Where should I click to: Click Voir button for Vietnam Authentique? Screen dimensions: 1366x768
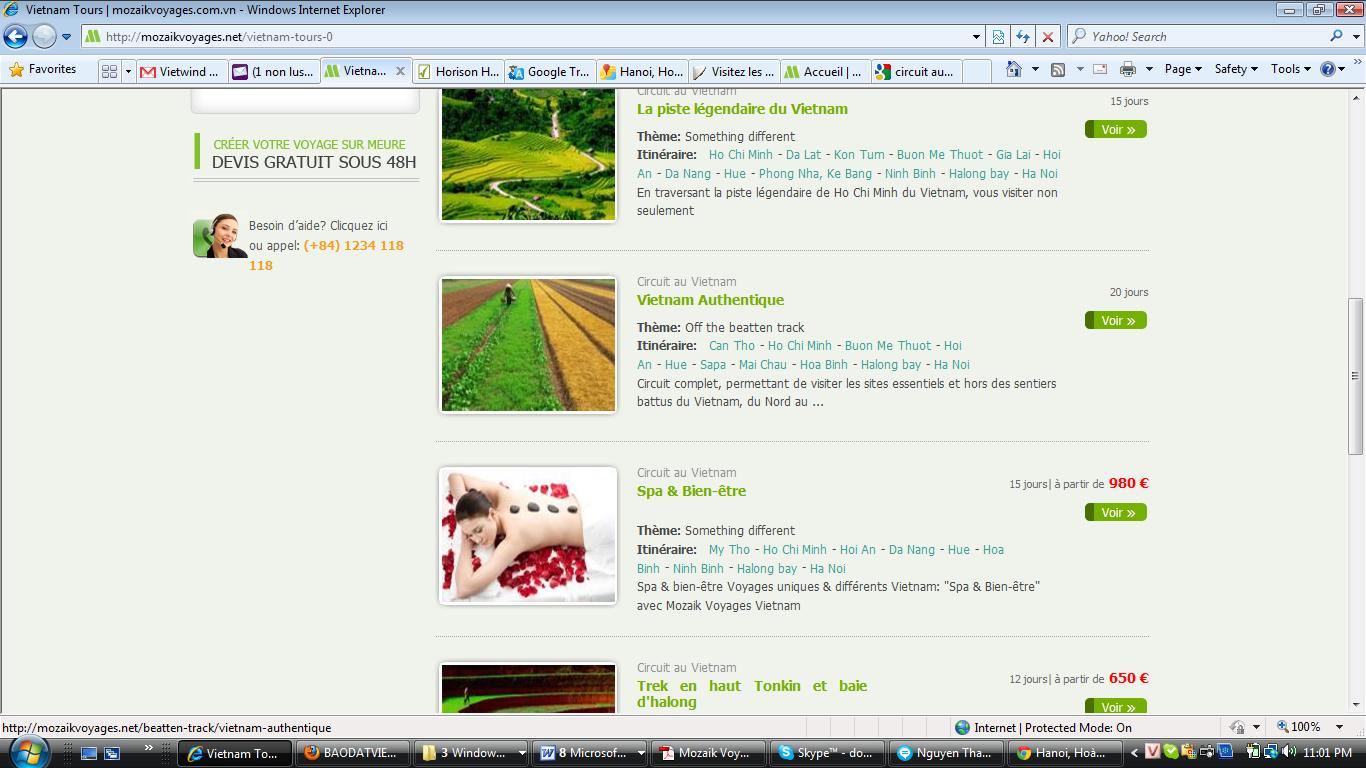[x=1115, y=320]
